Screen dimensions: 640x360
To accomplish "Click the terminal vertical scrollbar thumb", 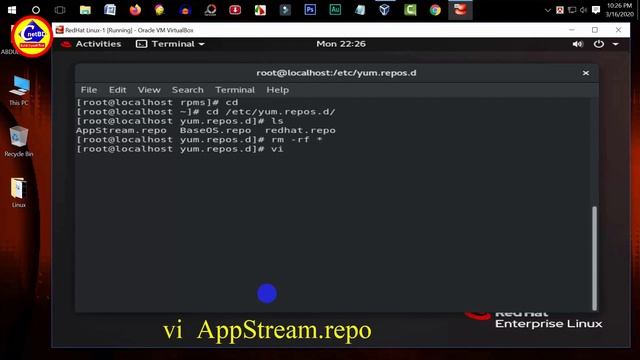I will pos(594,258).
